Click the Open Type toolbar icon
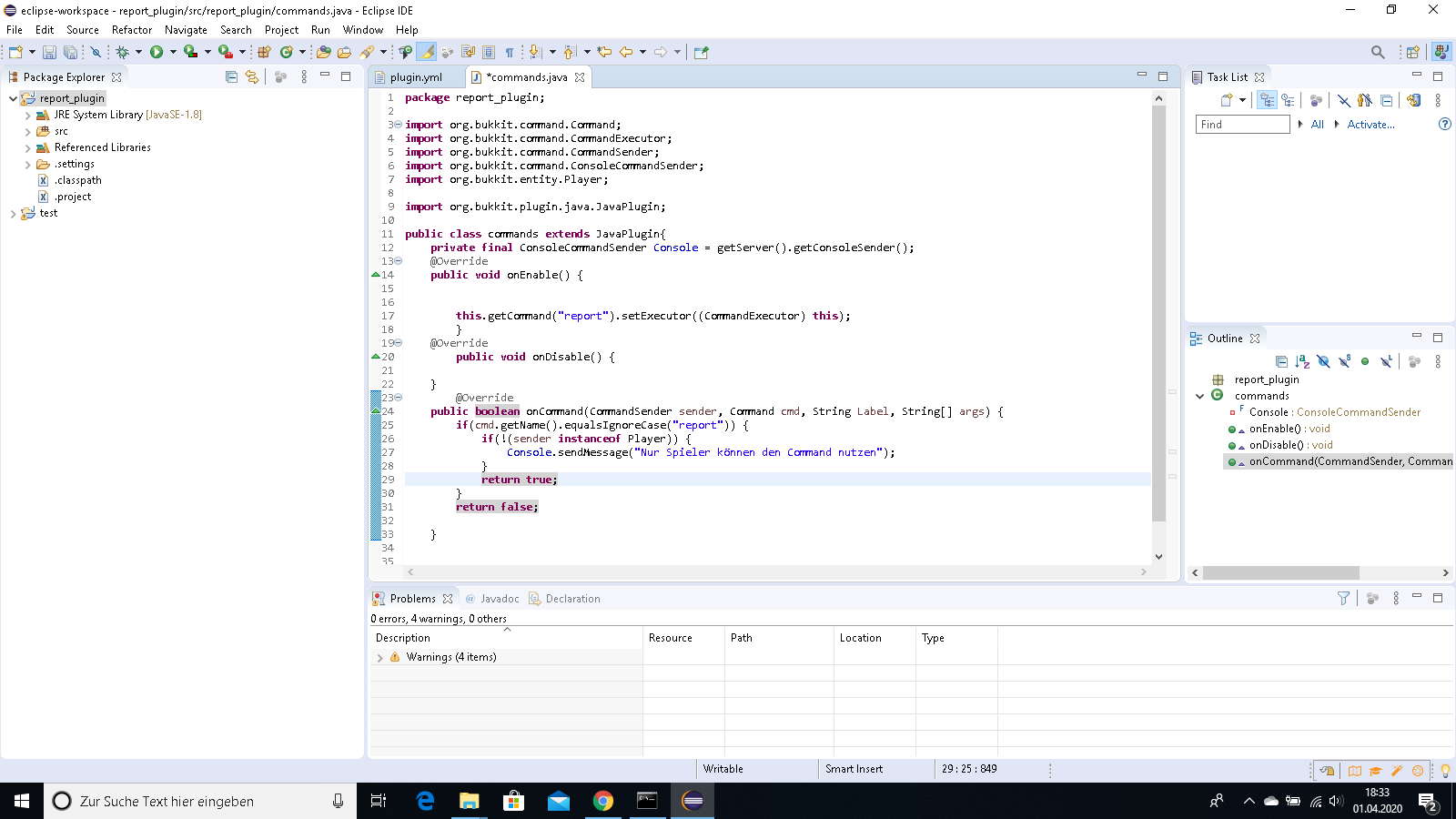The height and width of the screenshot is (819, 1456). [323, 52]
